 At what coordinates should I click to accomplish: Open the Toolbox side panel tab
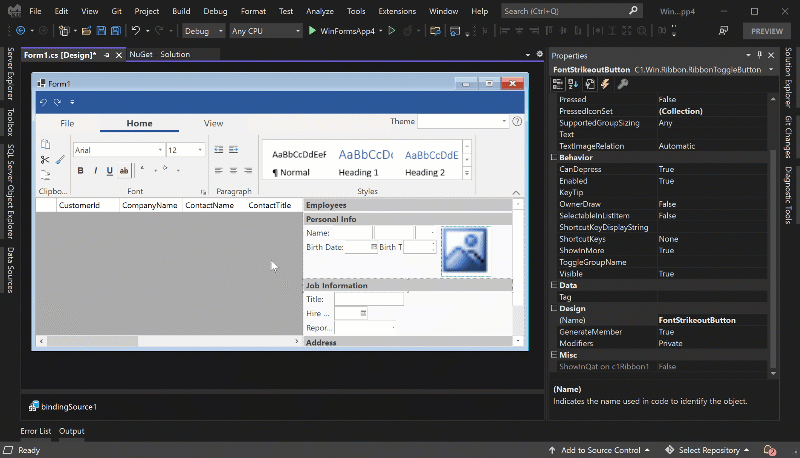pos(10,122)
